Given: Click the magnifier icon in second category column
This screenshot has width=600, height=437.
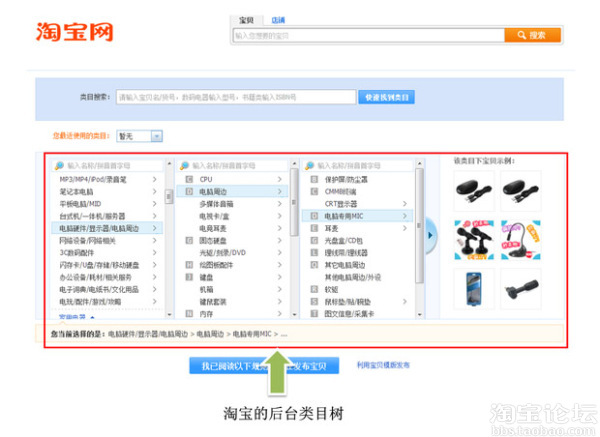Looking at the screenshot, I should [184, 166].
